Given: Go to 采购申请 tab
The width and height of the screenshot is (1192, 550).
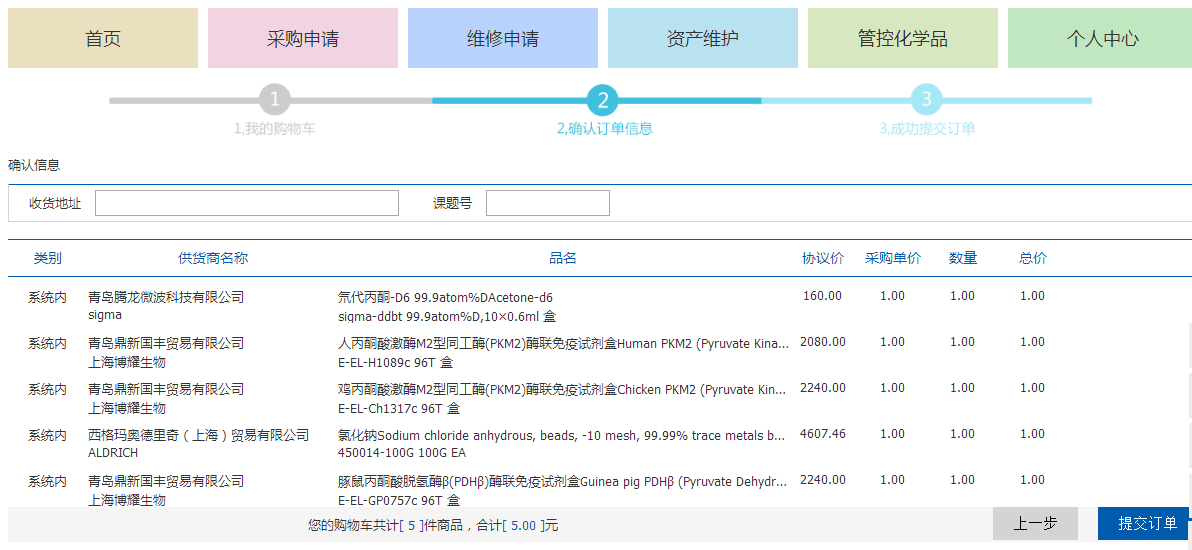Looking at the screenshot, I should tap(303, 38).
